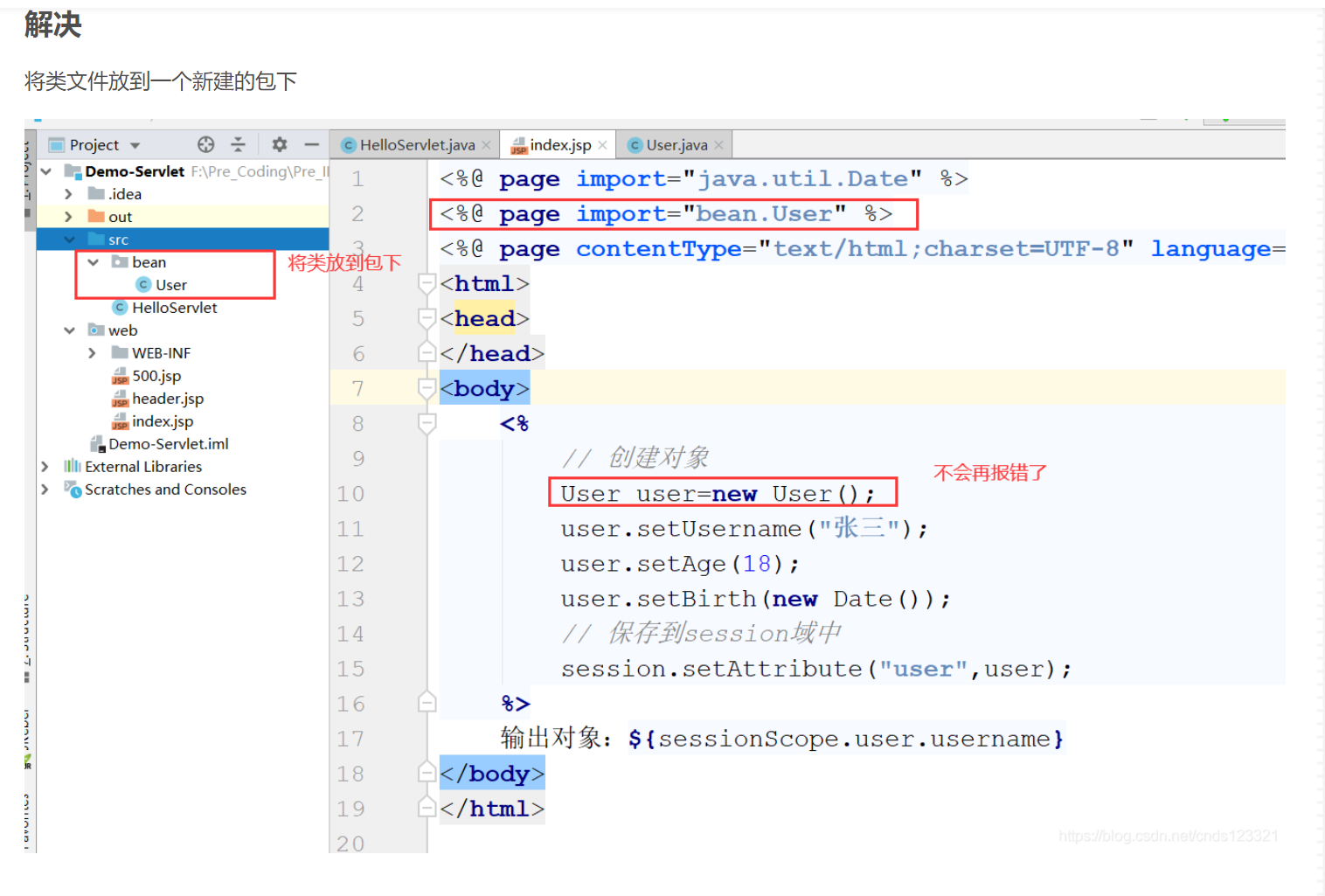1325x896 pixels.
Task: Click fold end marker at line 16
Action: click(x=427, y=703)
